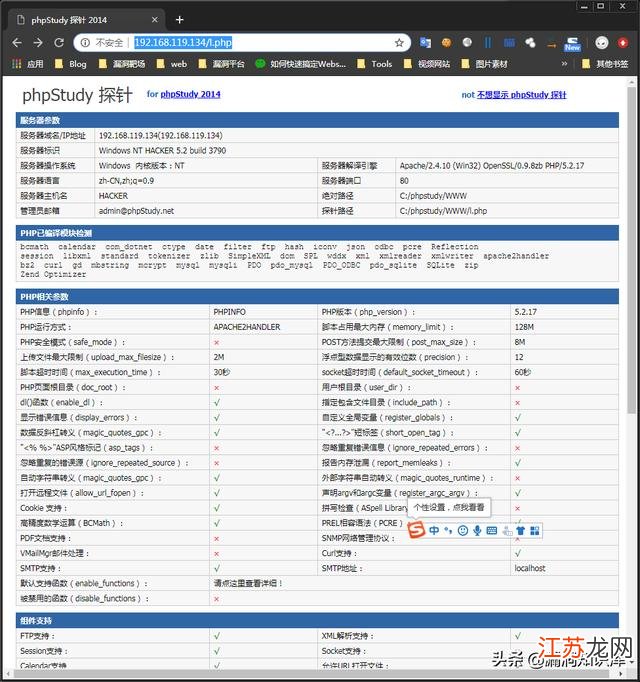Open the 漏洞靶场 bookmark folder
Viewport: 640px width, 682px height.
(122, 64)
